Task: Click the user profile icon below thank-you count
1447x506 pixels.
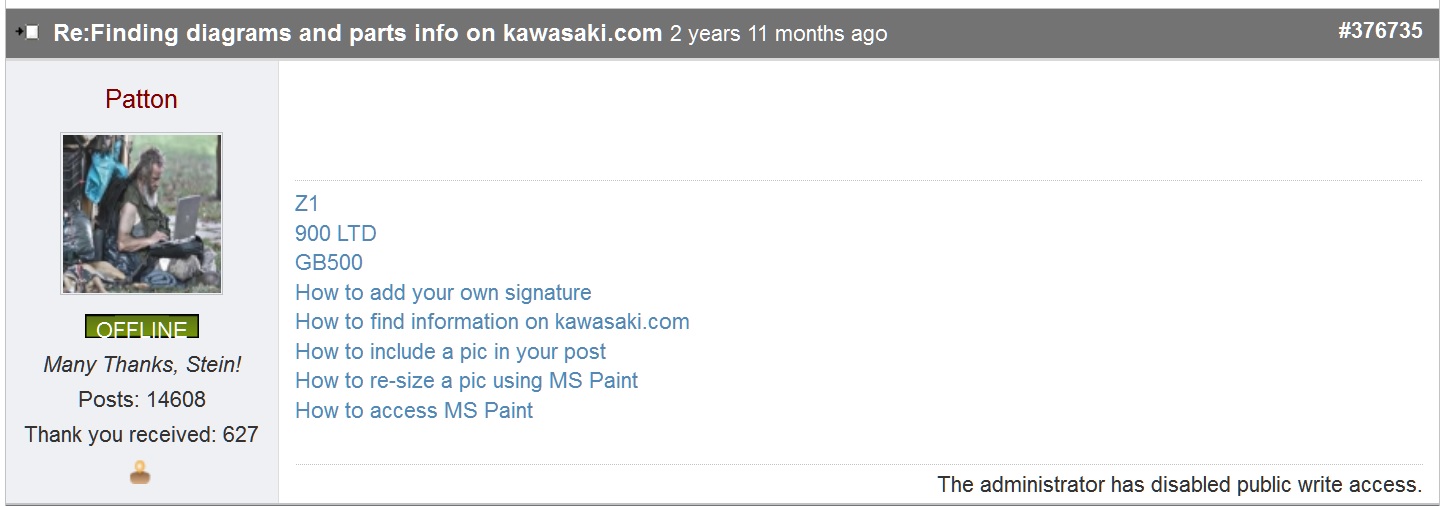Action: [140, 473]
